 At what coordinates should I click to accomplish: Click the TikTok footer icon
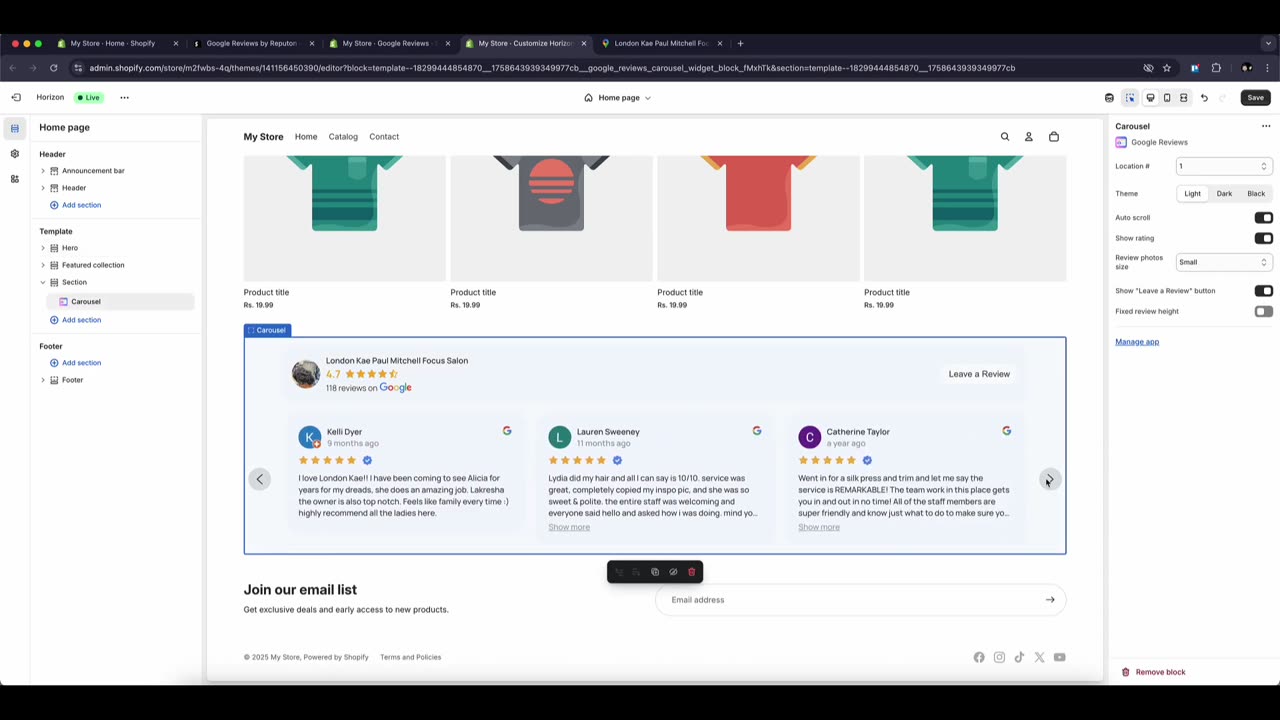[1019, 657]
